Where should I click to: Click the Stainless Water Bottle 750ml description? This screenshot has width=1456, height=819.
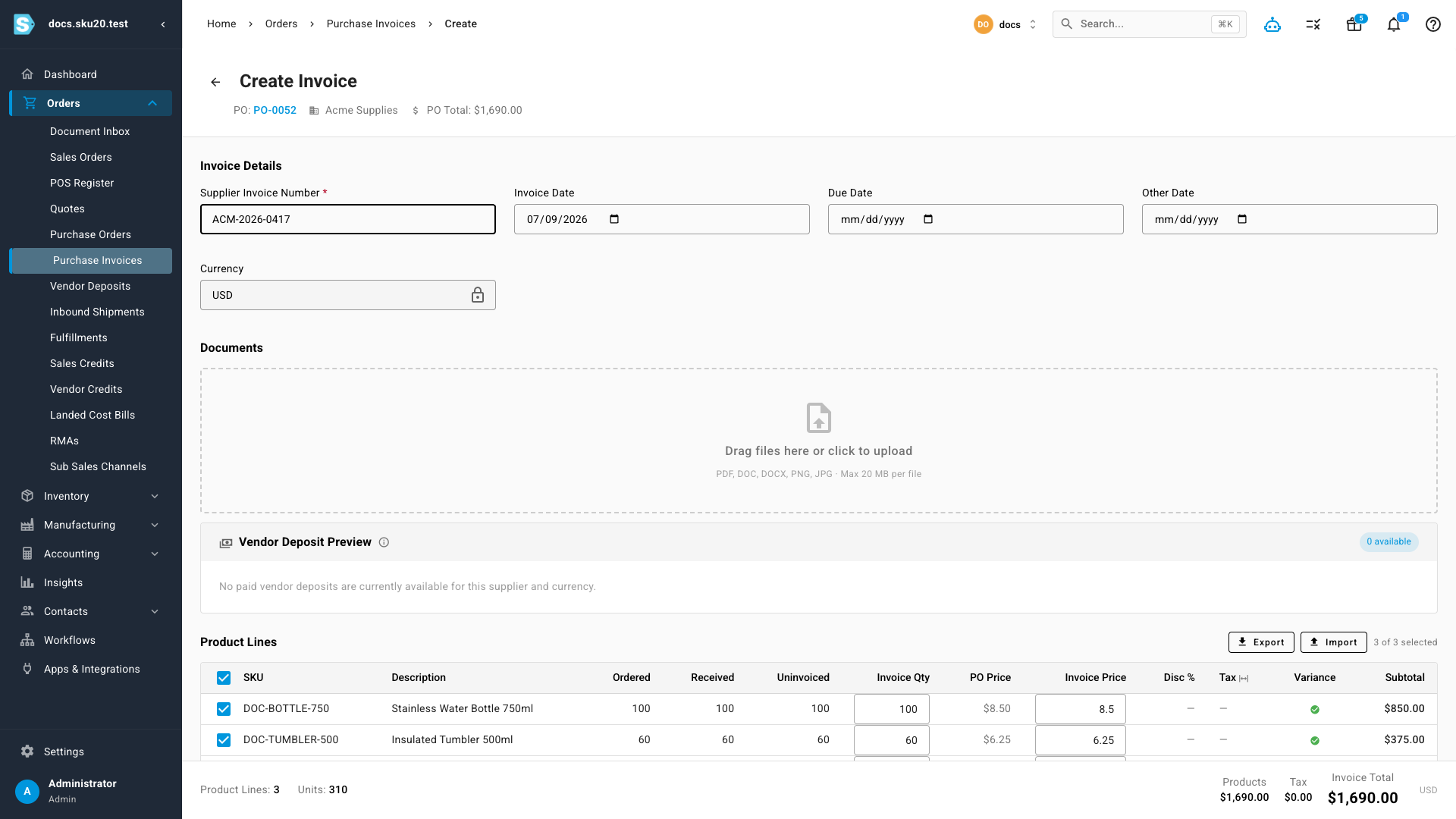[x=462, y=708]
